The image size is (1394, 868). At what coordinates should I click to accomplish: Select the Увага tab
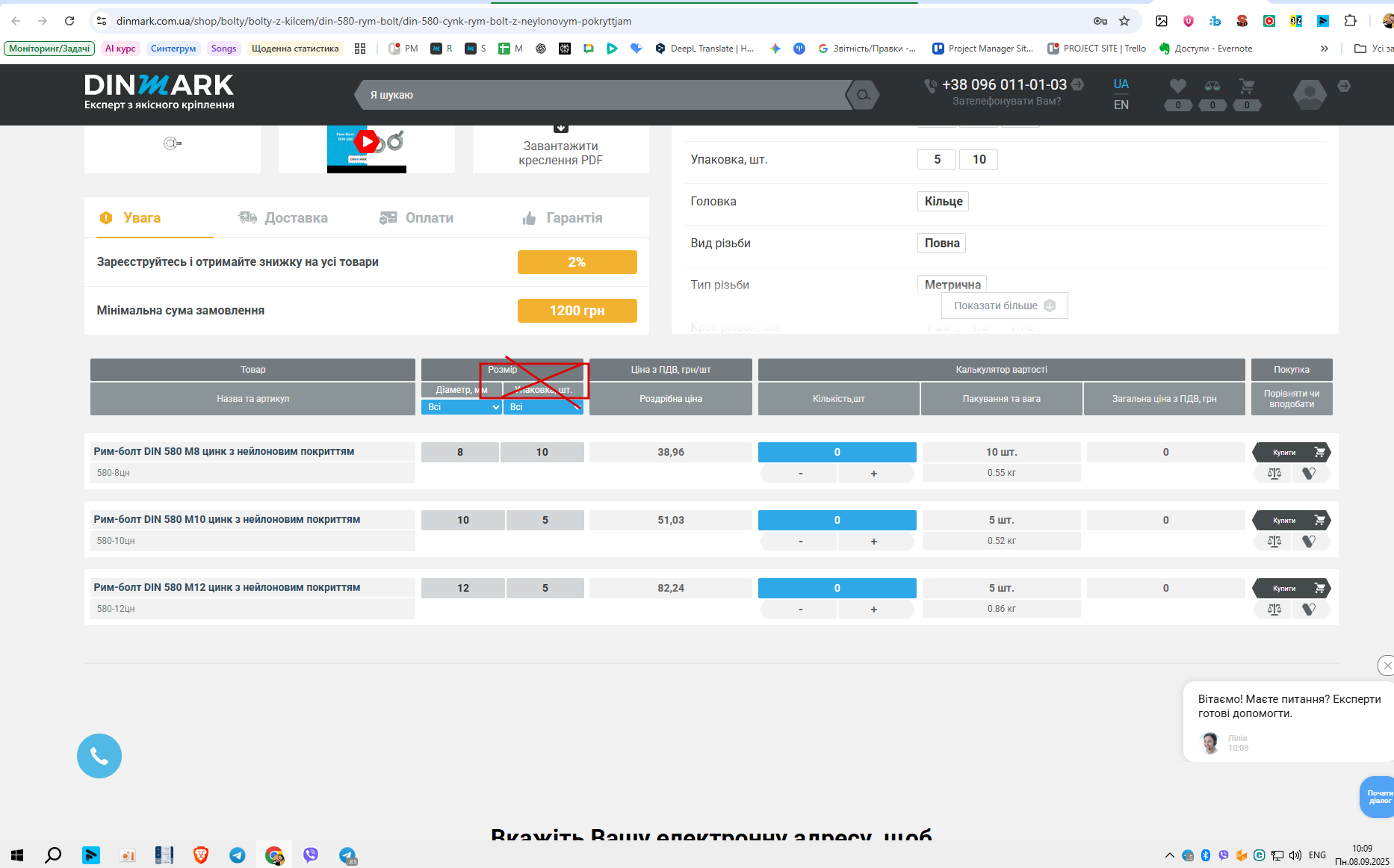pos(130,218)
